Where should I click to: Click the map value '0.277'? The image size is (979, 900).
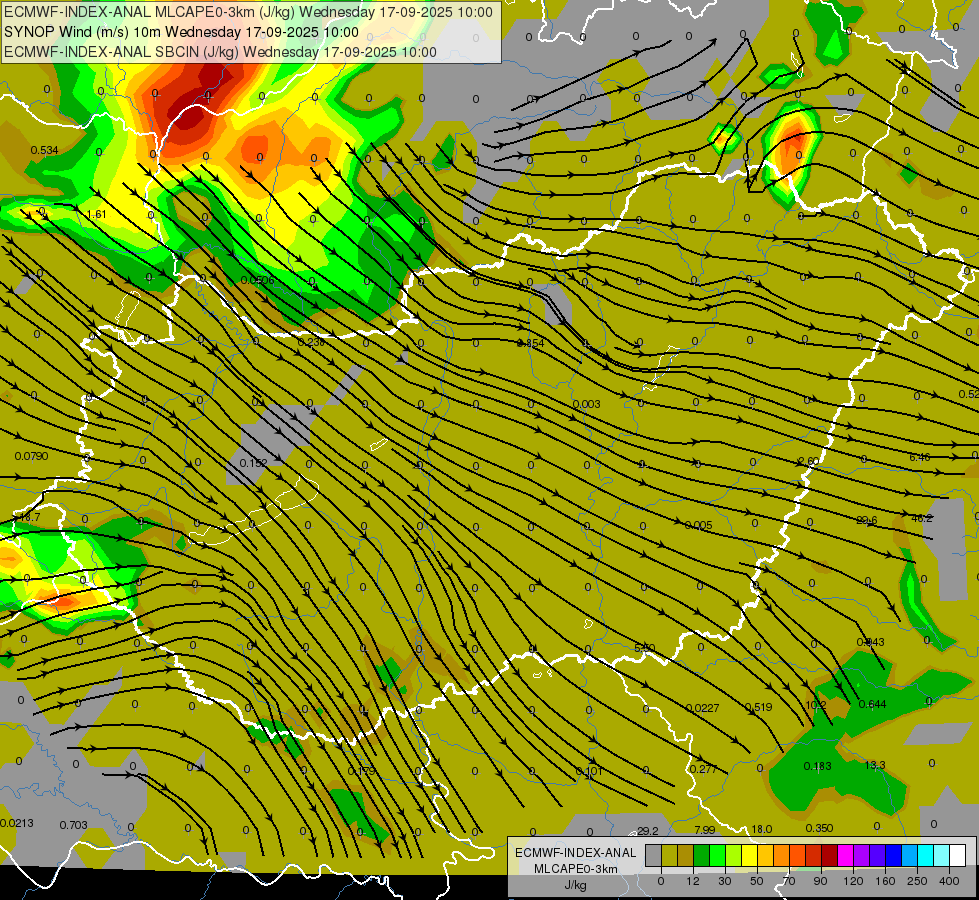[x=704, y=769]
